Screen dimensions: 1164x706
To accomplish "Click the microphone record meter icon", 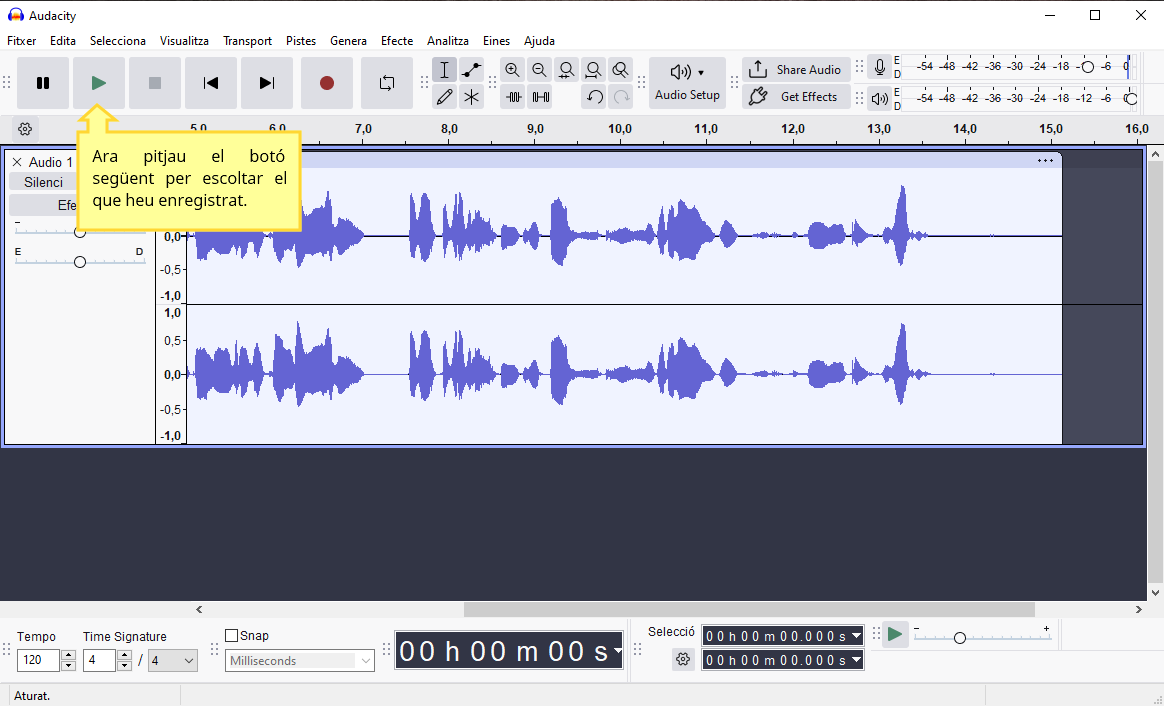I will pyautogui.click(x=880, y=67).
